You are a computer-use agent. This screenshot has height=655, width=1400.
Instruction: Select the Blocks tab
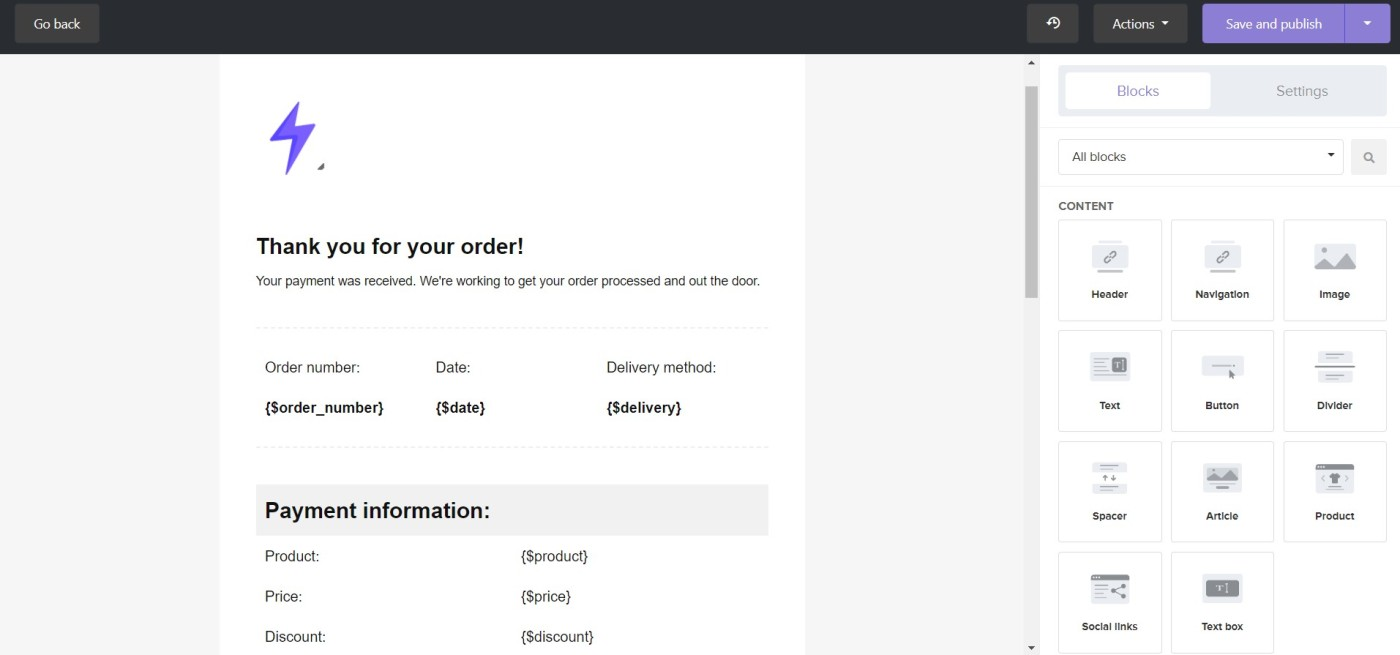point(1138,91)
